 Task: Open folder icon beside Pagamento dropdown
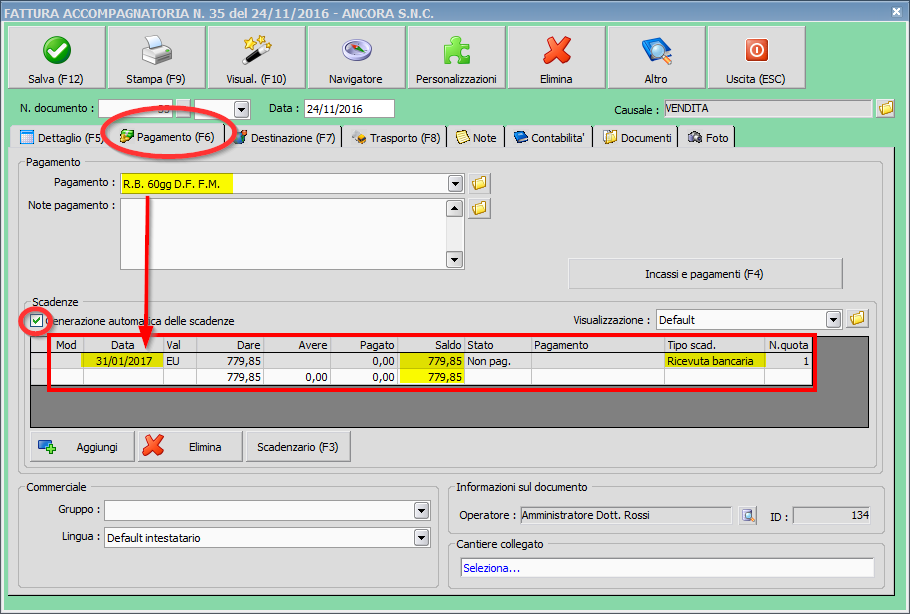coord(479,183)
